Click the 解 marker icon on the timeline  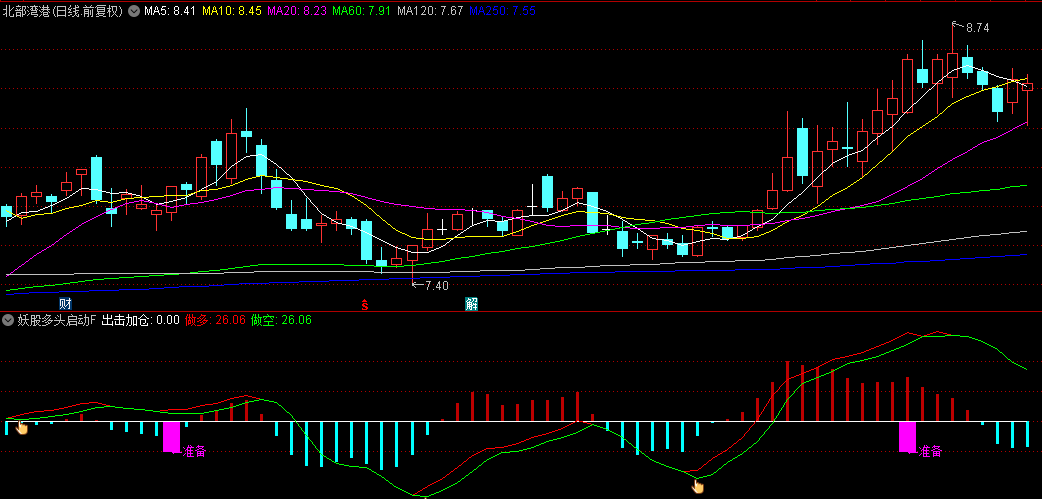[471, 304]
